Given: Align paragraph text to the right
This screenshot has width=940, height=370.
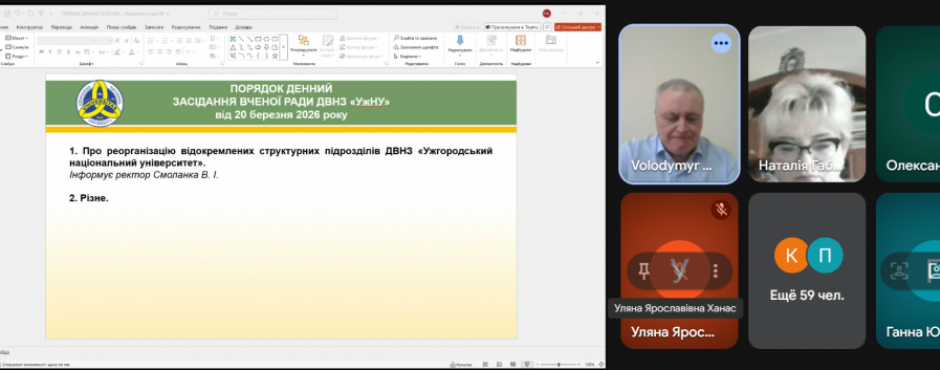Looking at the screenshot, I should [x=168, y=52].
